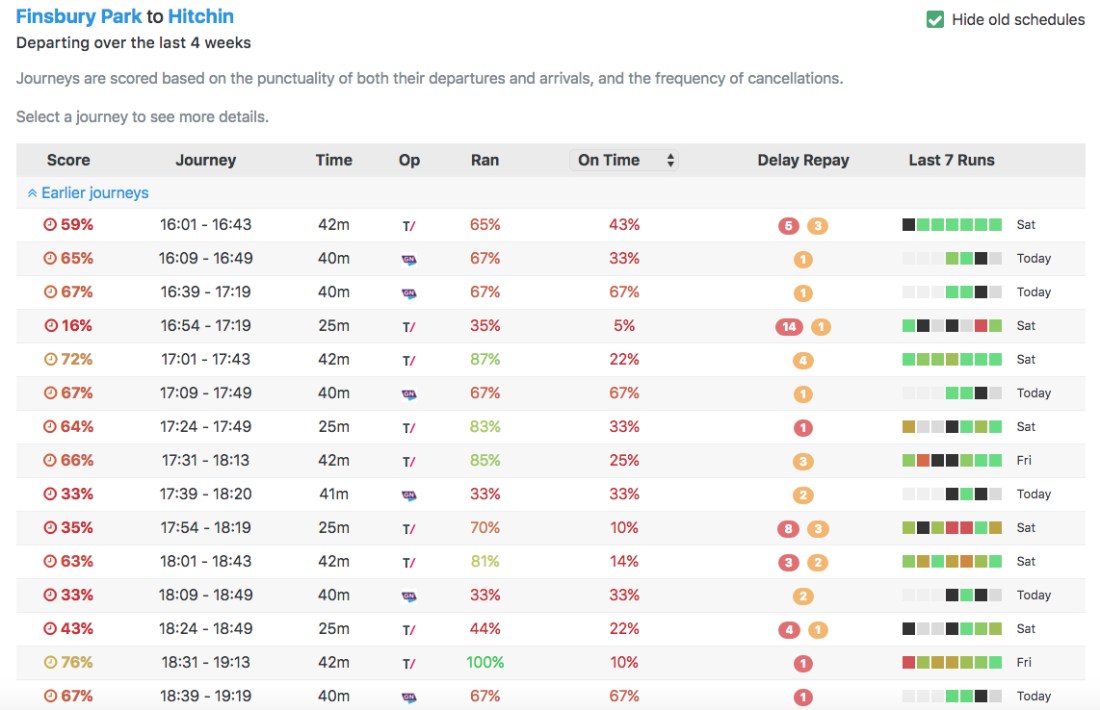The height and width of the screenshot is (710, 1100).
Task: Click the operator icon for the 16:09 journey
Action: point(409,259)
